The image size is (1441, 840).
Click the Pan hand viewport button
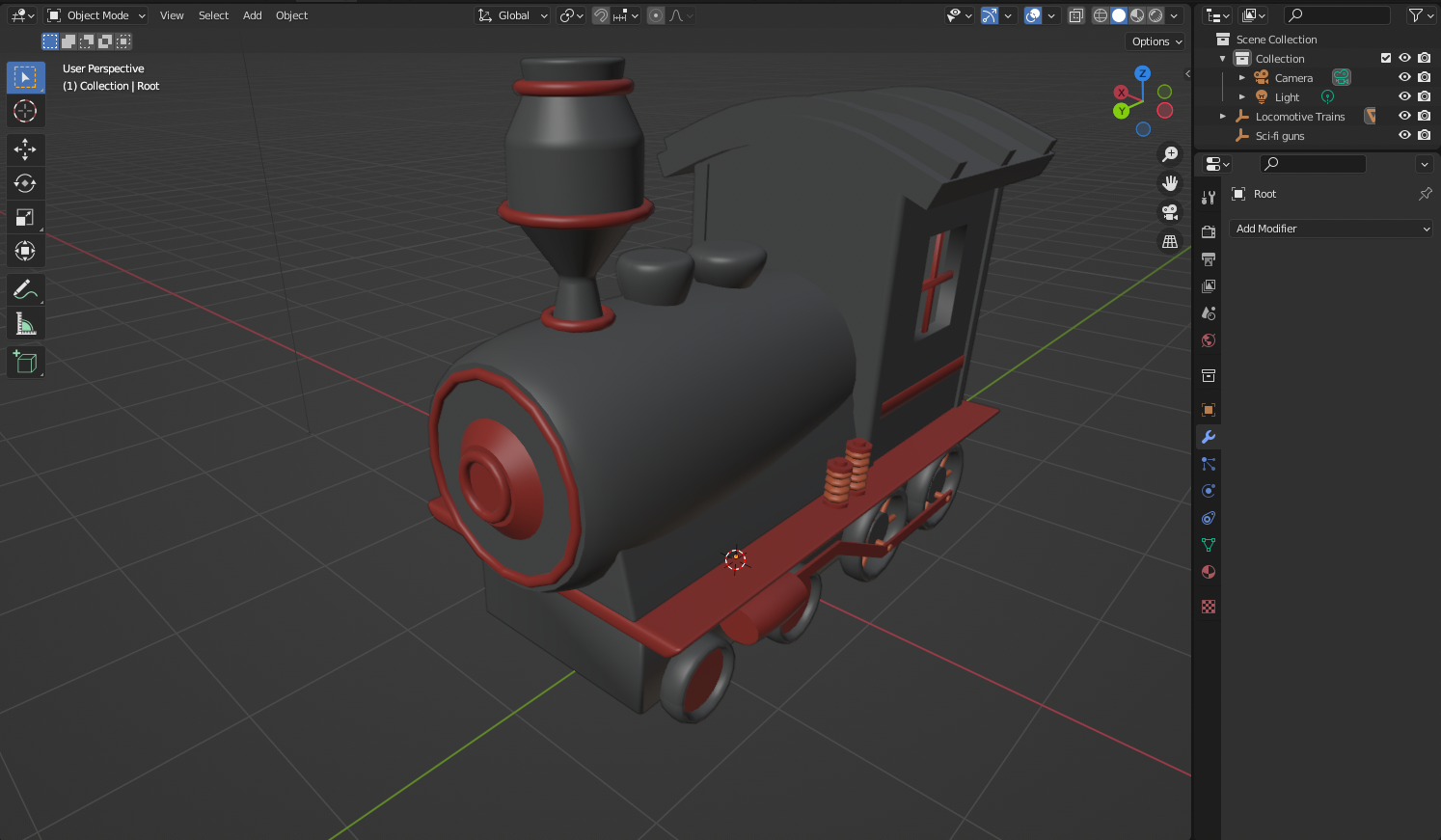click(1170, 183)
